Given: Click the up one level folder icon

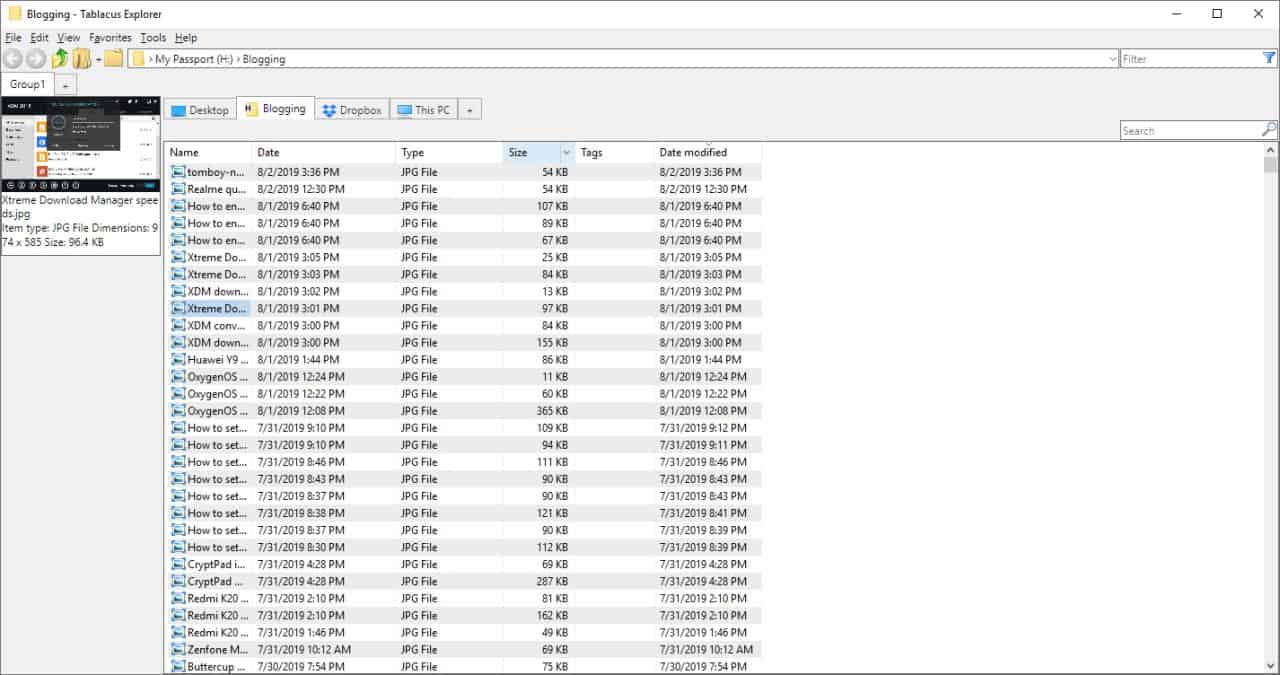Looking at the screenshot, I should [x=58, y=58].
